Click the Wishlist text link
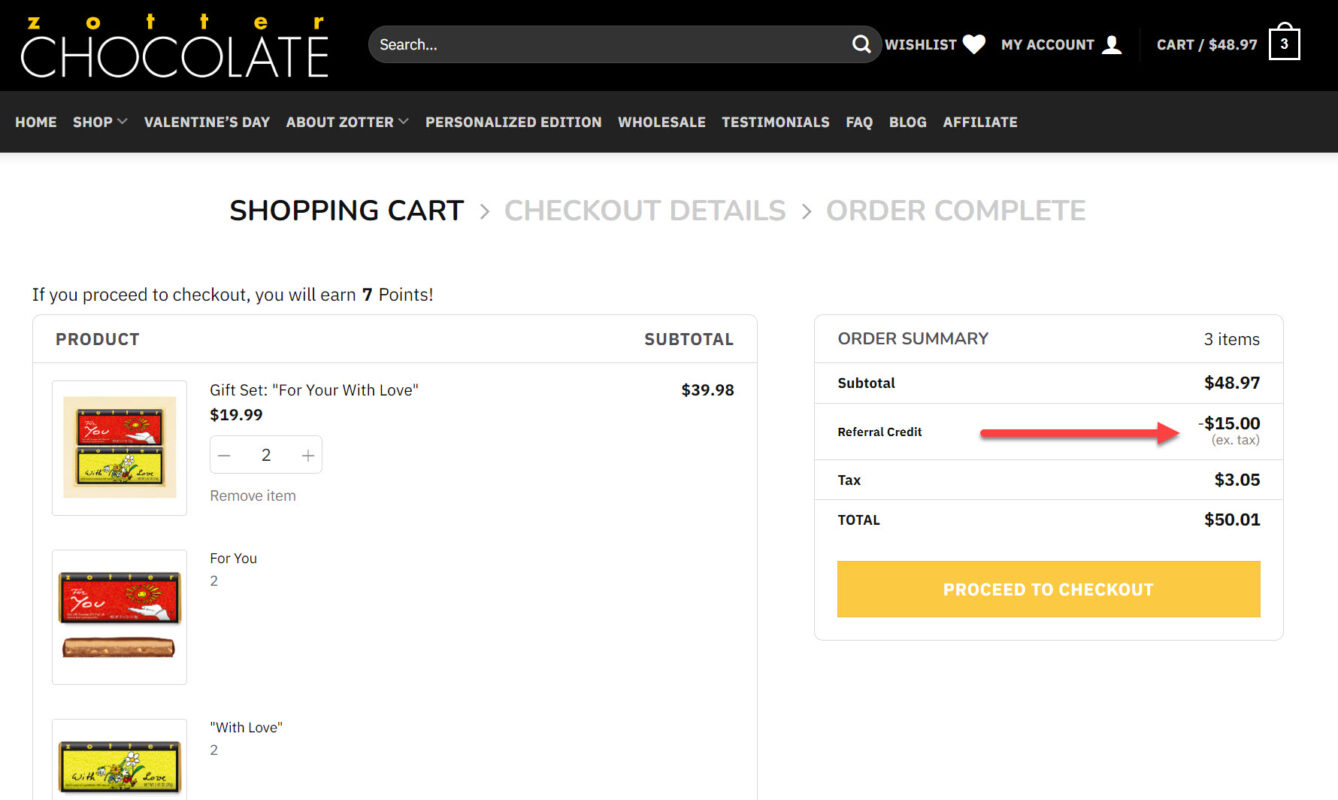 [921, 45]
